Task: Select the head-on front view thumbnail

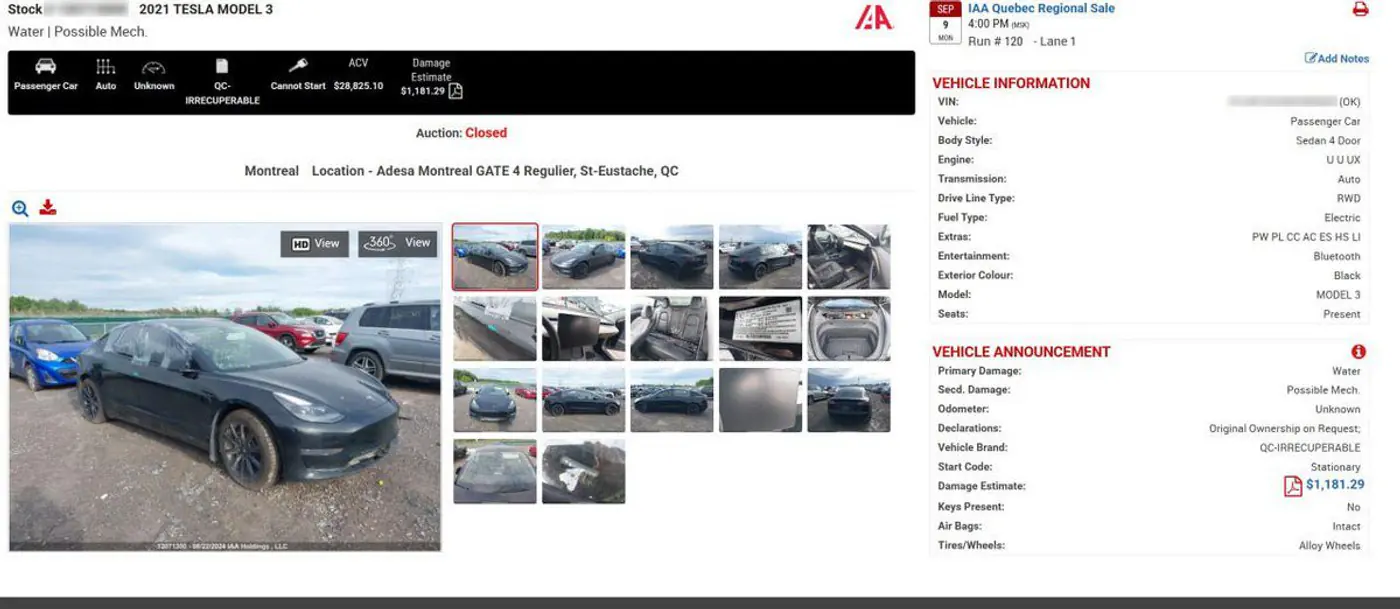Action: [x=495, y=400]
